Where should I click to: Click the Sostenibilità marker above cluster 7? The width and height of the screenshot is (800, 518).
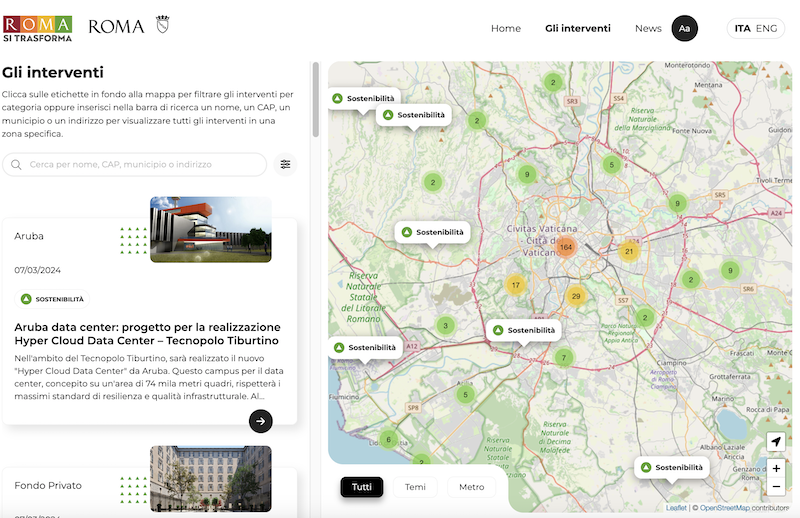524,330
